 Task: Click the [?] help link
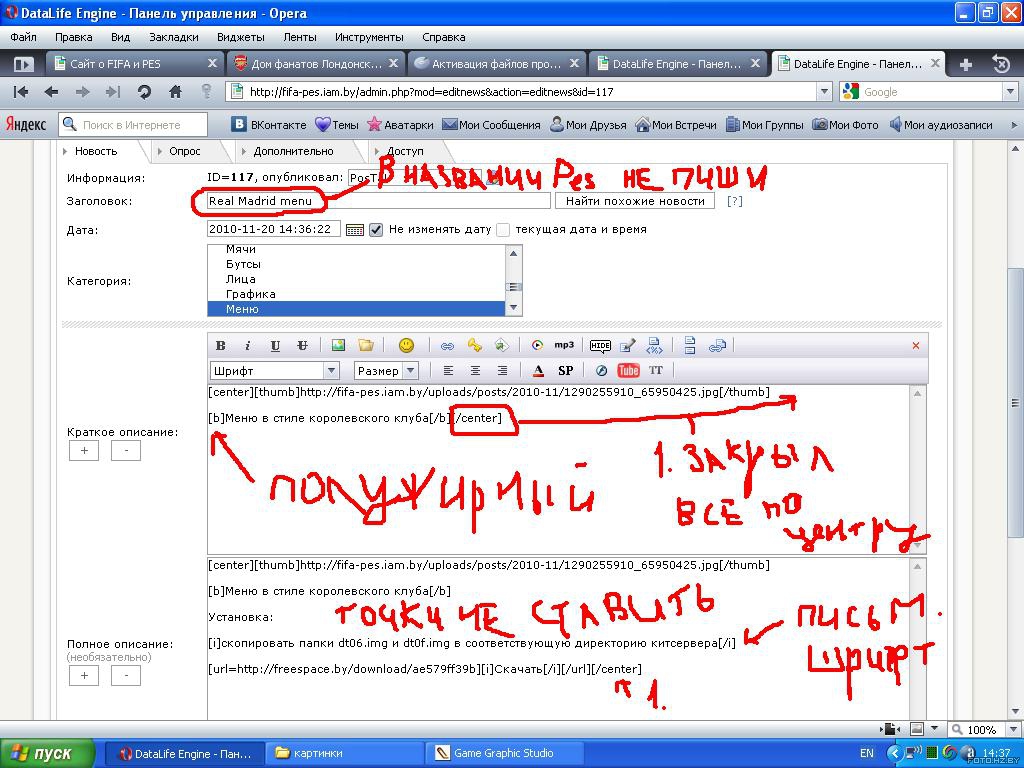(735, 201)
